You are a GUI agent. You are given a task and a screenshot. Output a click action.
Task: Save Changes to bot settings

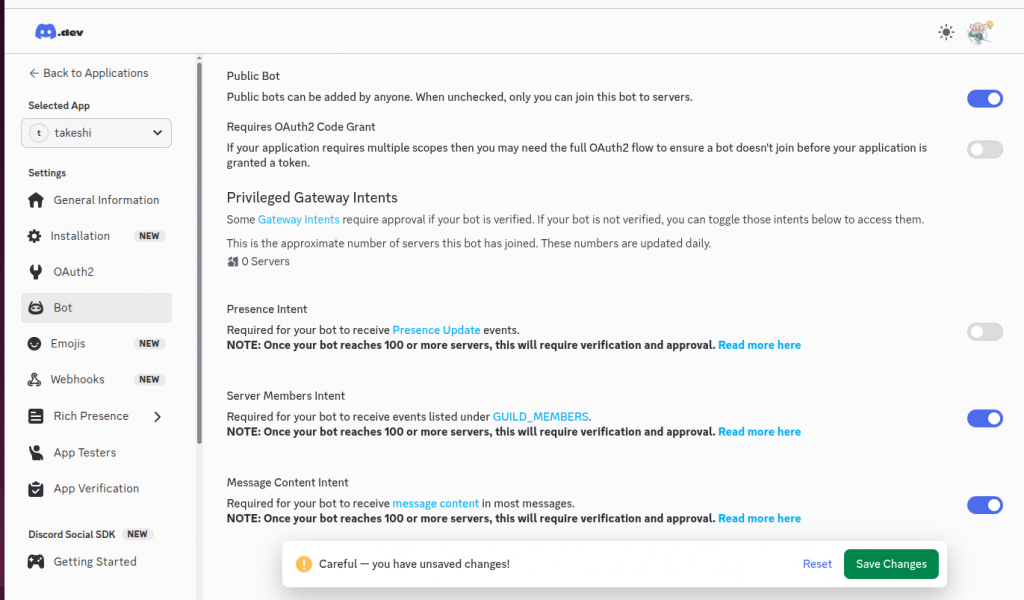(x=891, y=564)
